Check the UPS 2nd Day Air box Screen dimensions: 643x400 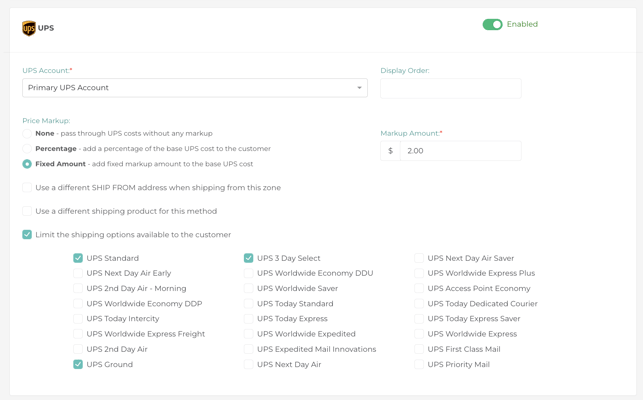click(x=78, y=349)
